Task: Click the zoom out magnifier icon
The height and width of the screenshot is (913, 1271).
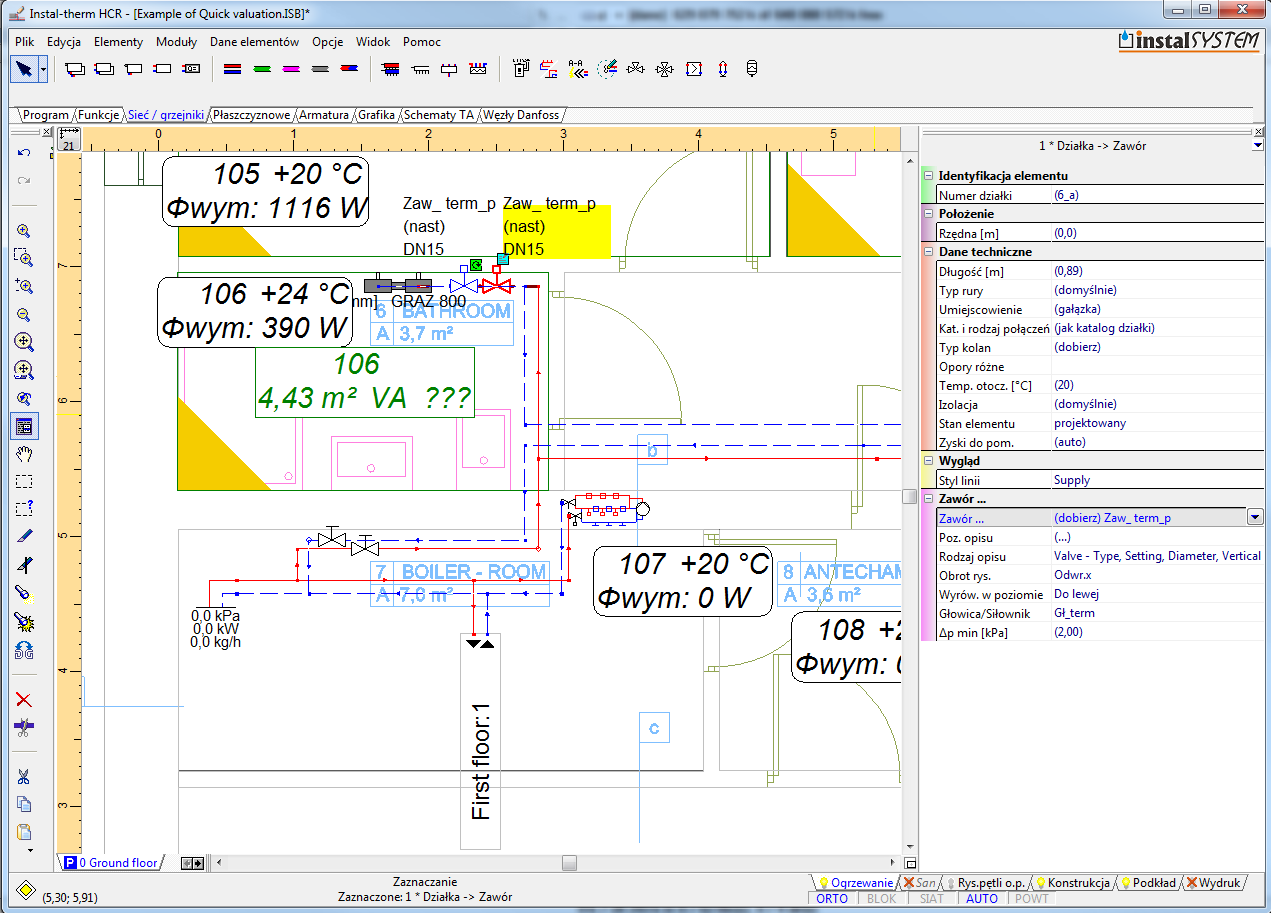Action: coord(24,314)
